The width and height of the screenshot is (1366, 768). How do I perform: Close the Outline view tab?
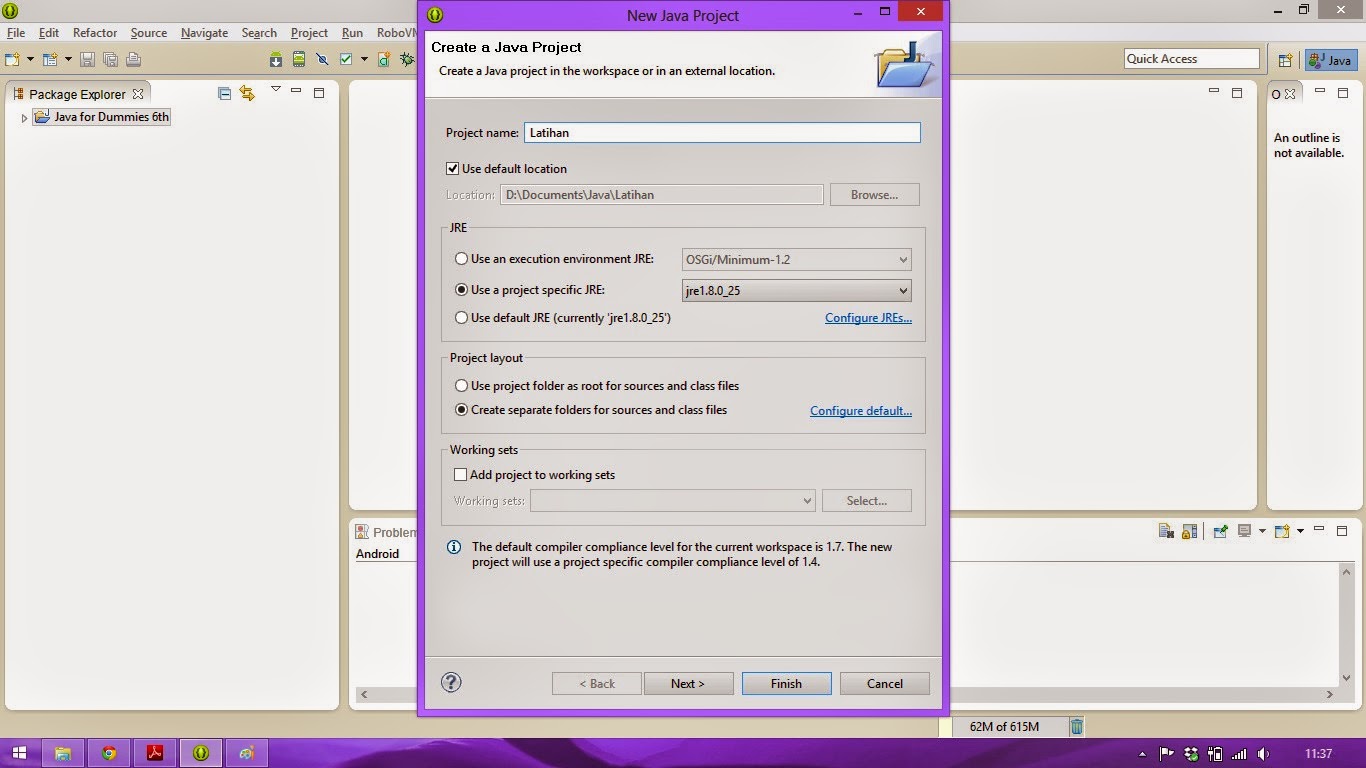pyautogui.click(x=1290, y=94)
